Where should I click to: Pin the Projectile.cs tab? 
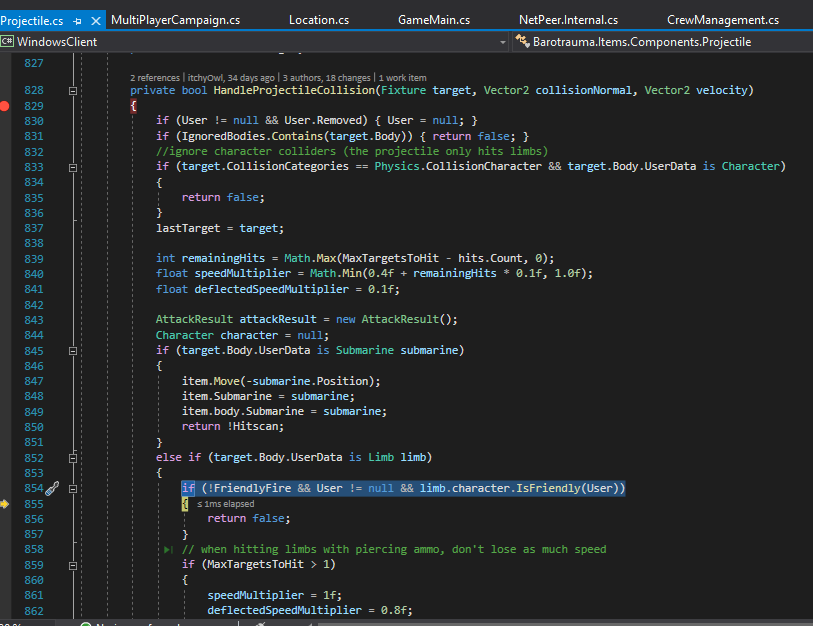point(77,21)
